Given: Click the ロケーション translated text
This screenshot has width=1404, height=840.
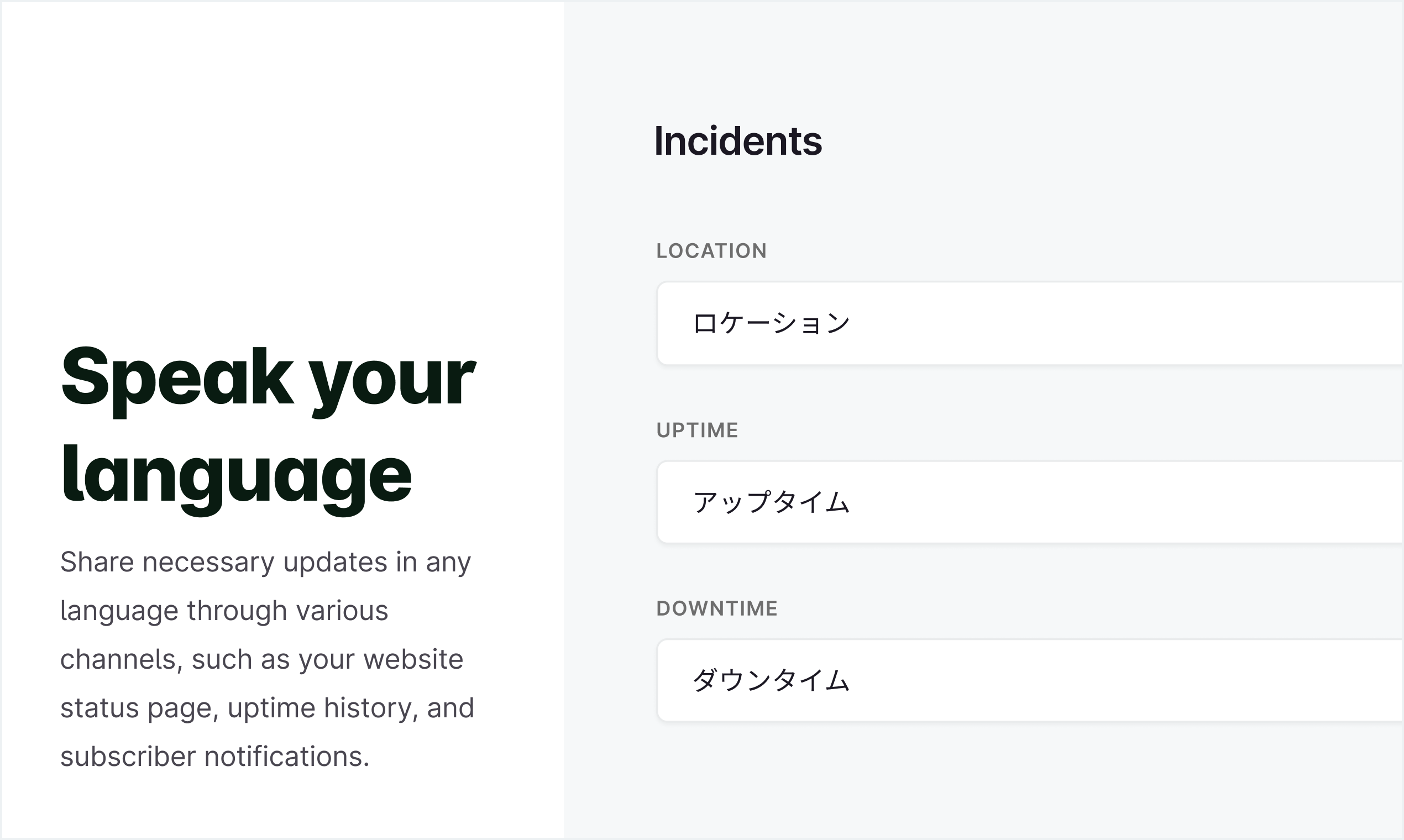Looking at the screenshot, I should (x=771, y=324).
